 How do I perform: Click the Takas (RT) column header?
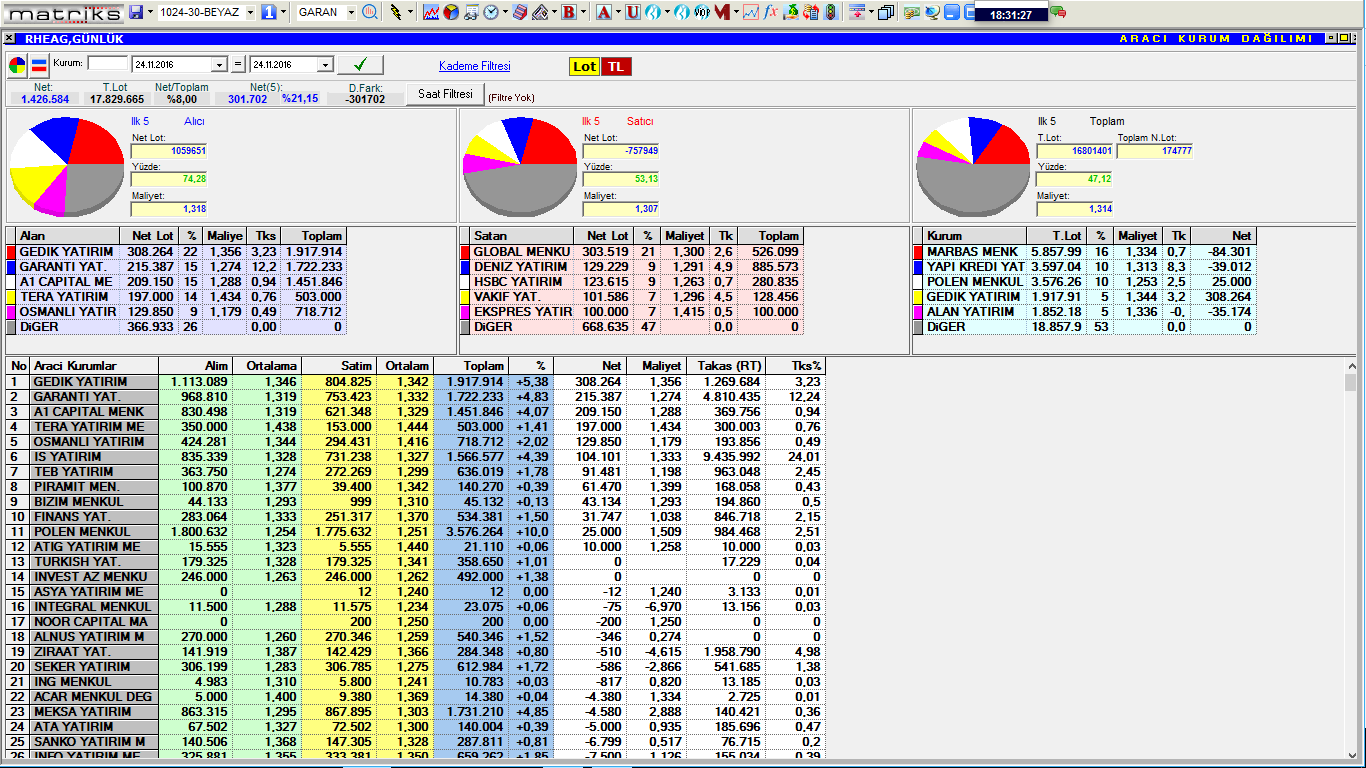(x=725, y=366)
